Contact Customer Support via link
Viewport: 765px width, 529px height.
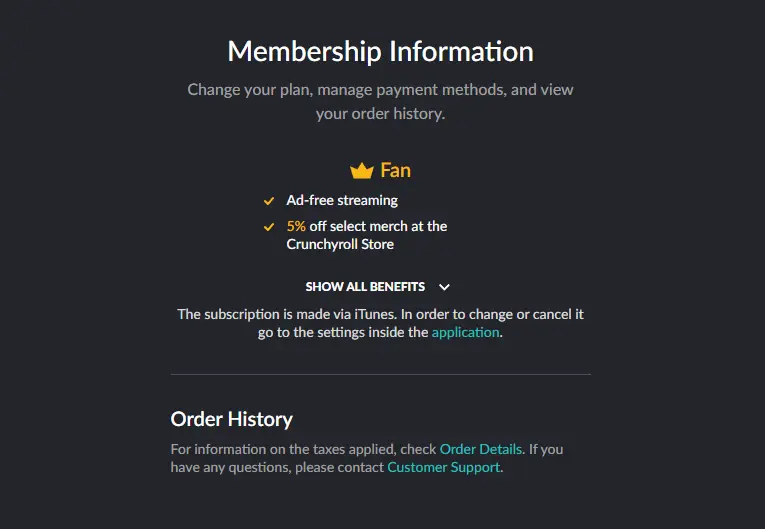coord(443,467)
